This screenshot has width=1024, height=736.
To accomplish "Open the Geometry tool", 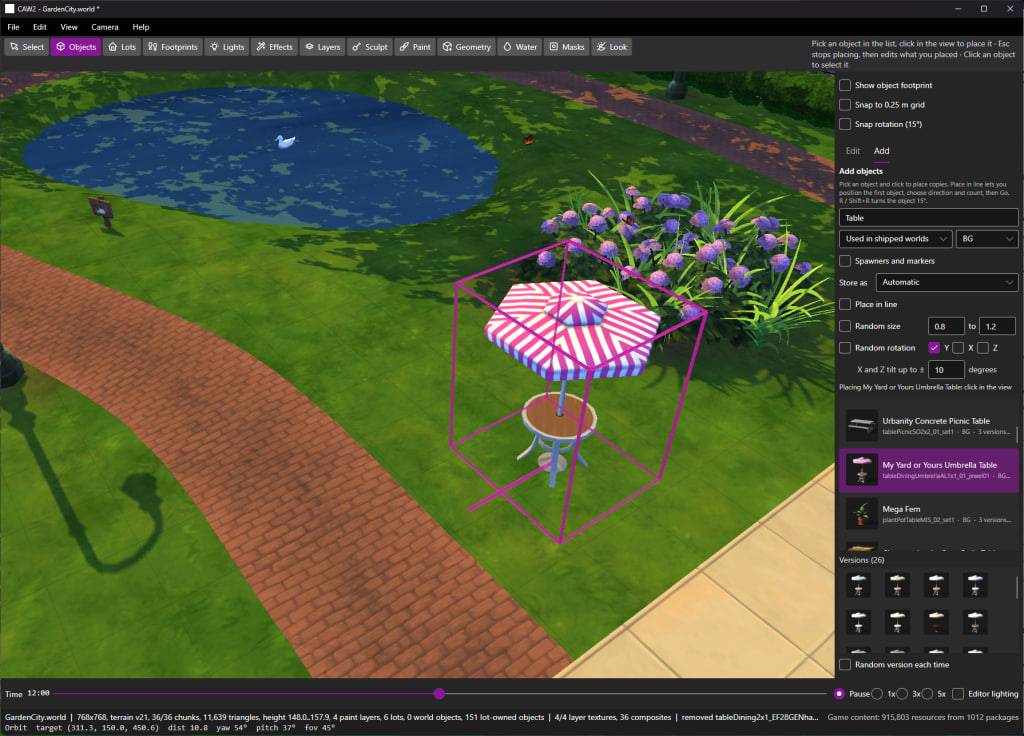I will click(467, 47).
